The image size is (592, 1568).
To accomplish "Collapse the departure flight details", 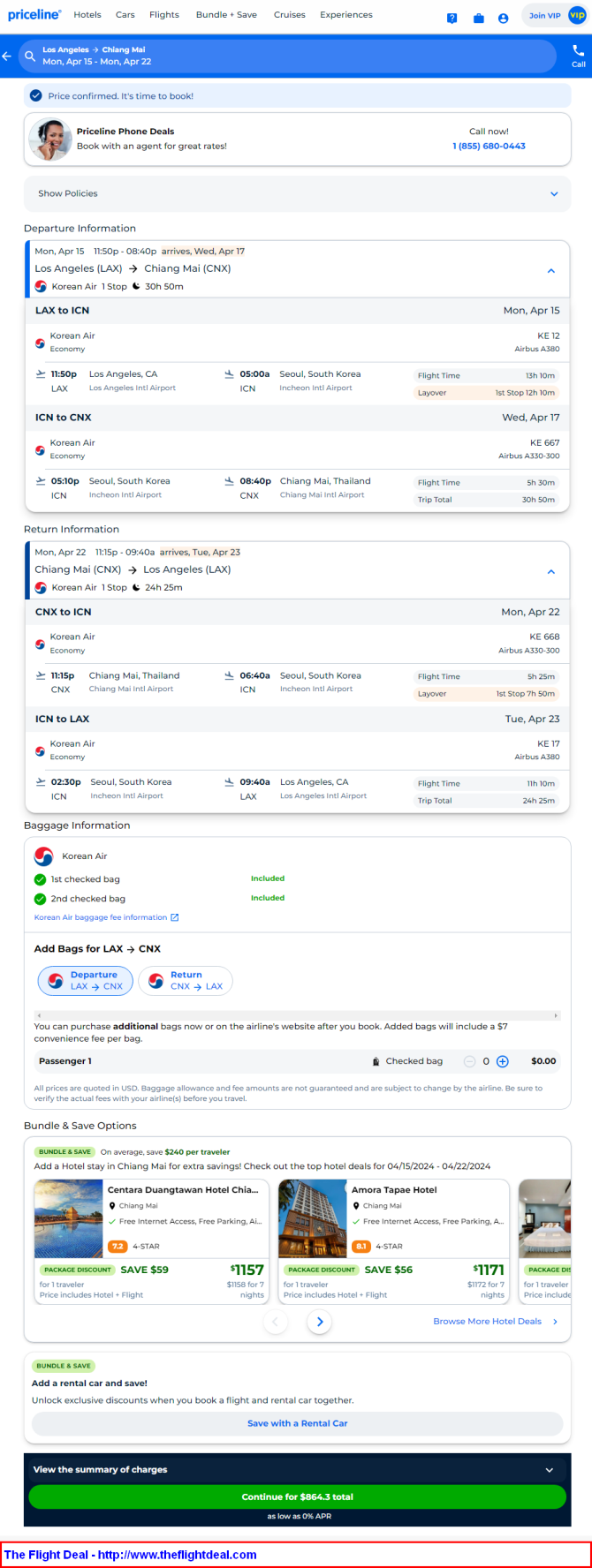I will click(x=551, y=271).
